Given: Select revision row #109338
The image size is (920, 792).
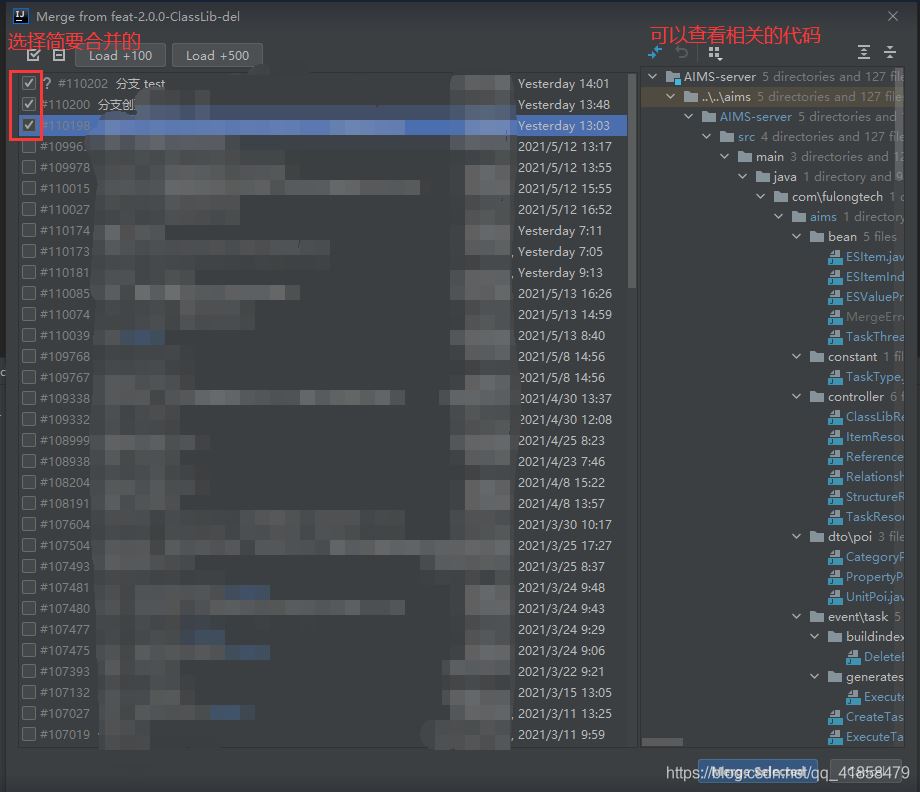Looking at the screenshot, I should click(323, 398).
